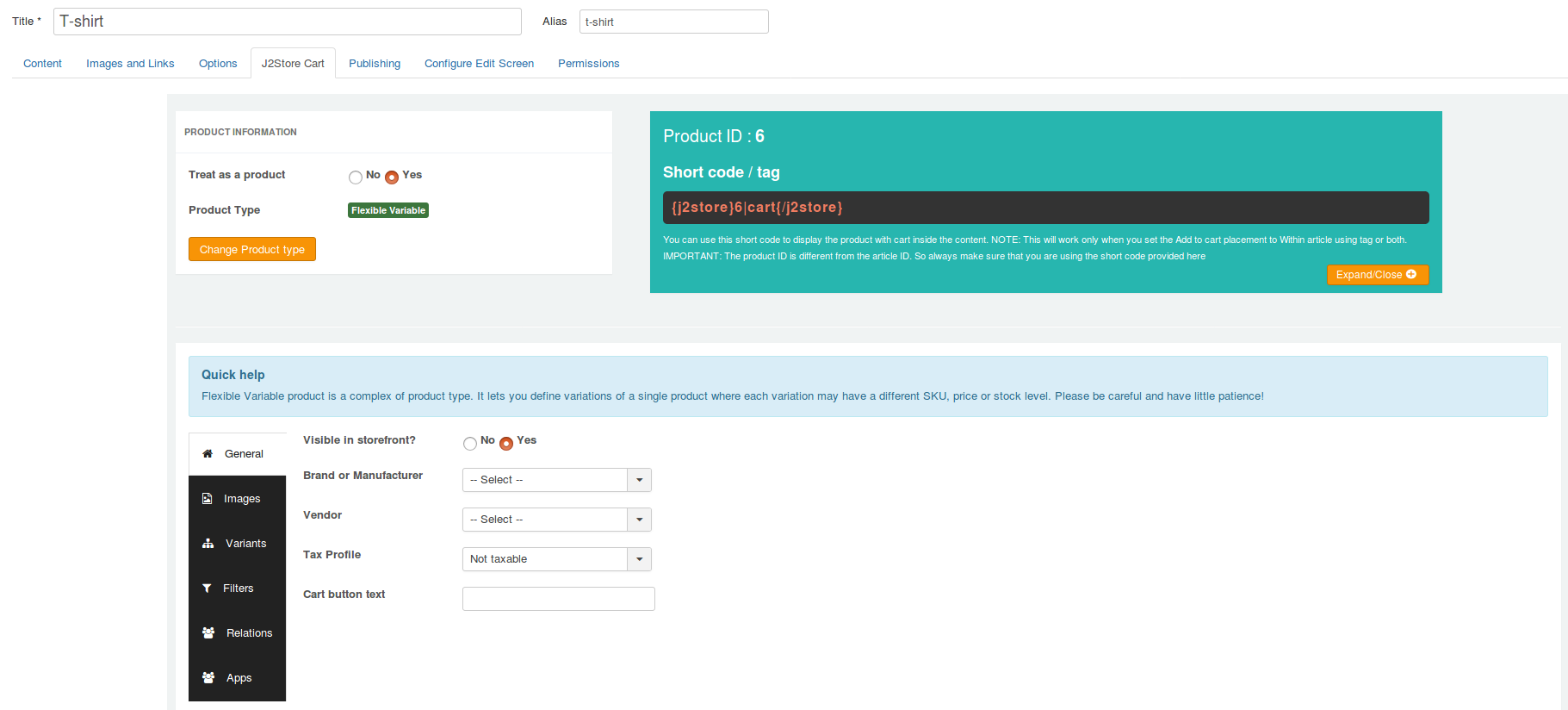Click the home icon beside General

click(208, 454)
